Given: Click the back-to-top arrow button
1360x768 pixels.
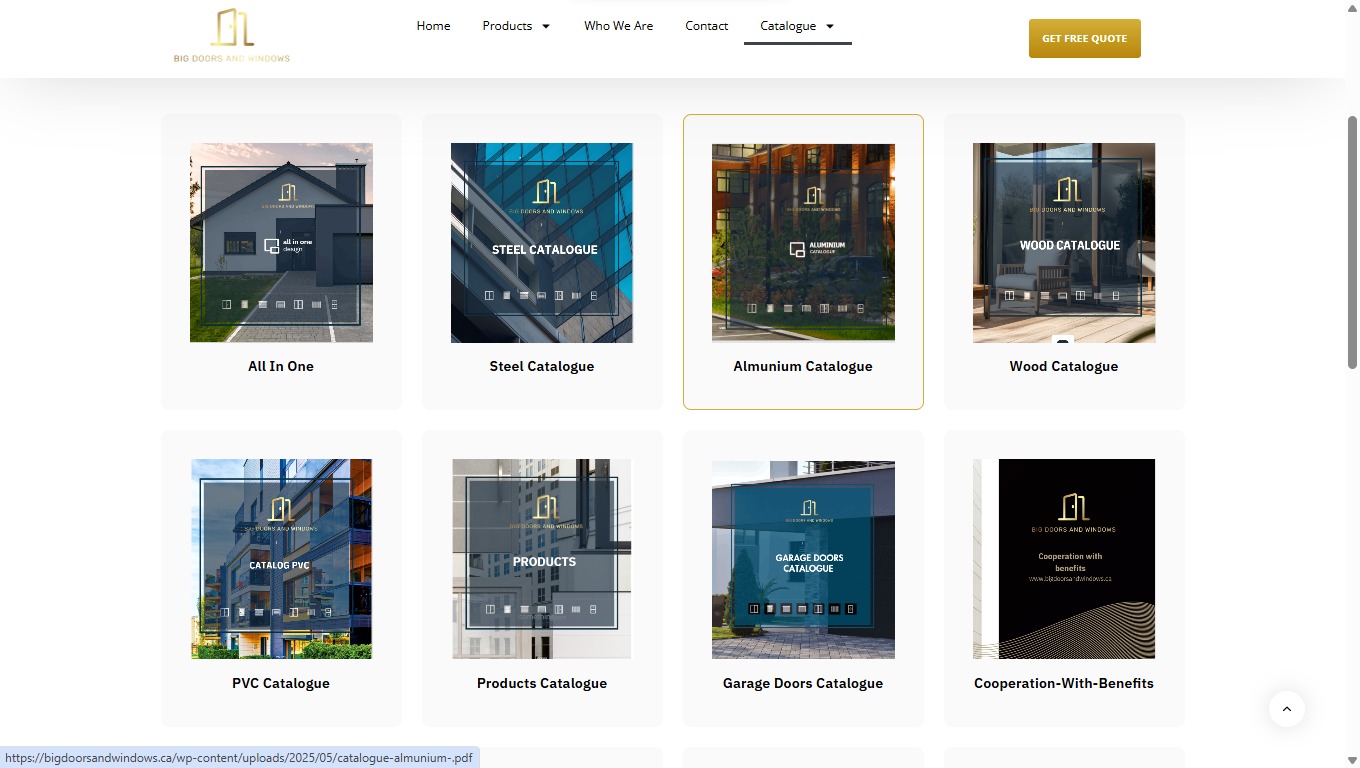Looking at the screenshot, I should coord(1287,709).
